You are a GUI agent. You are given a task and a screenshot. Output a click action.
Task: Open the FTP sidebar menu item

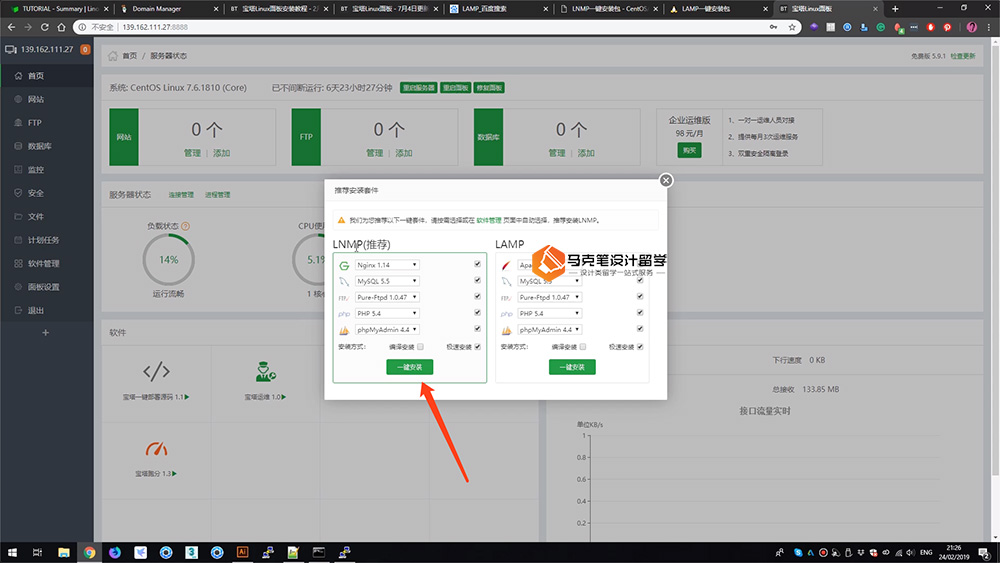coord(47,122)
